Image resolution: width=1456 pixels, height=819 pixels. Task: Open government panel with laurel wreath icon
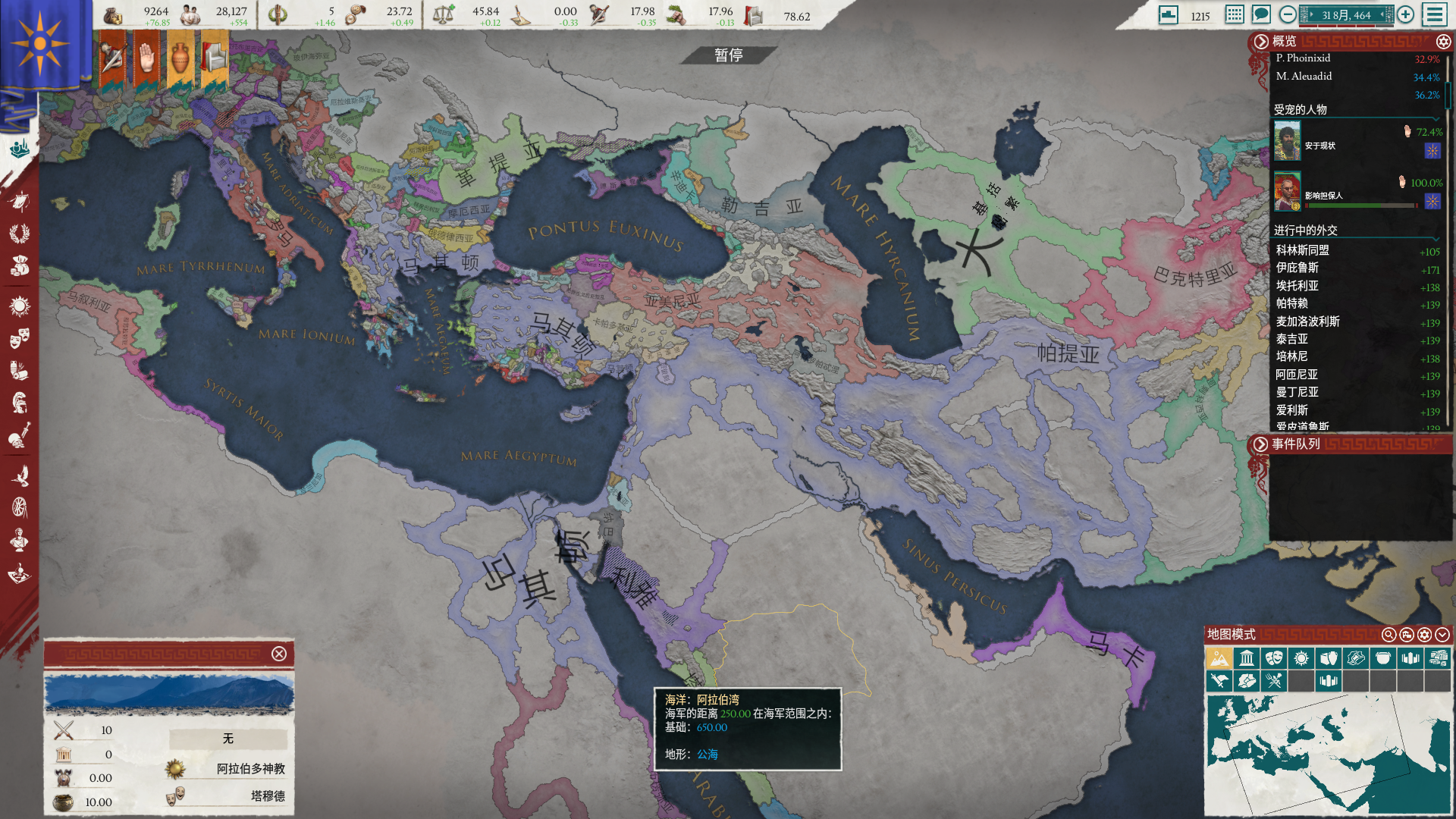20,234
